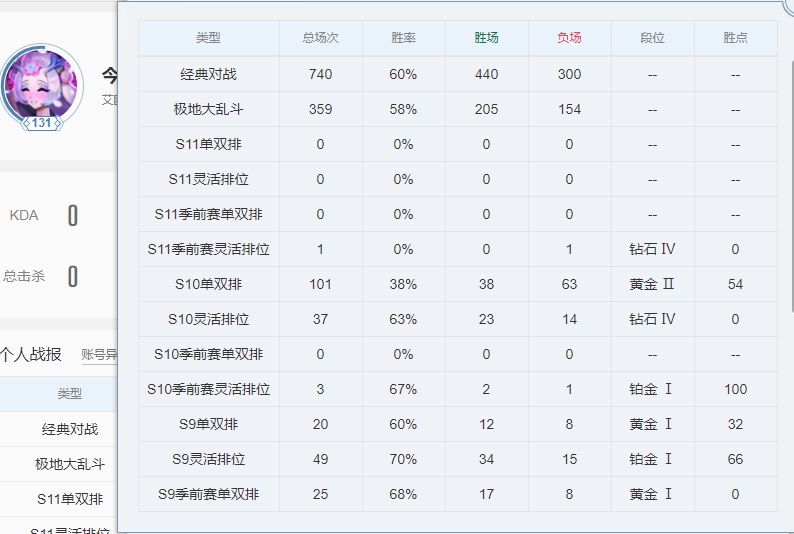
Task: Select the S10季前赛单双排 row label
Action: [209, 354]
